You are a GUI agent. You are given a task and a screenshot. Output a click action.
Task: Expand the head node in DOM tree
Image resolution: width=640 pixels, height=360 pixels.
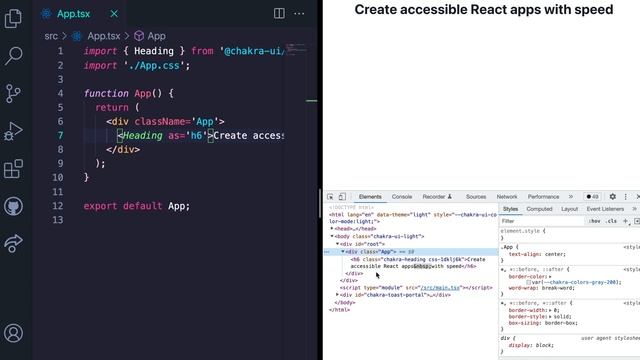tap(332, 229)
